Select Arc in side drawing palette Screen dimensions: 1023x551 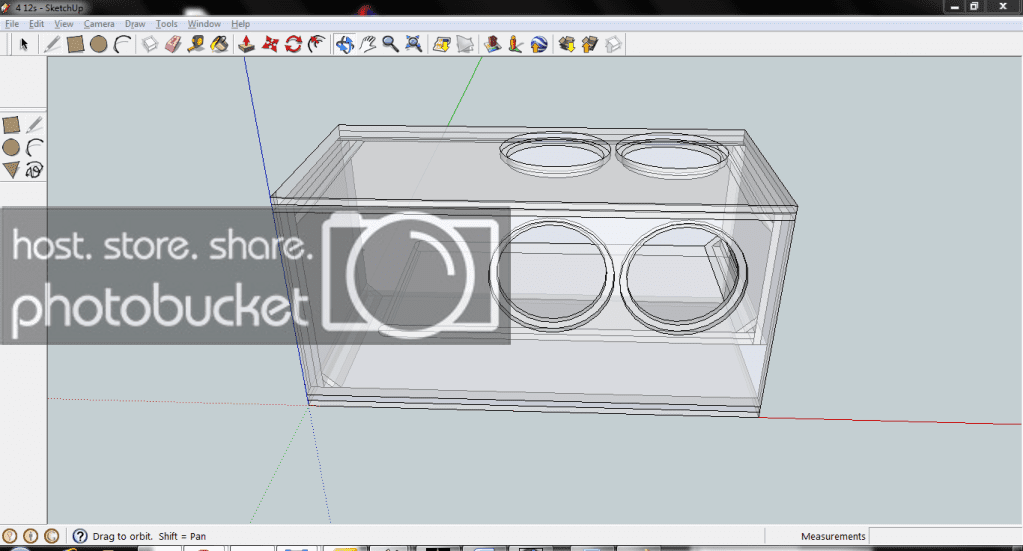click(35, 147)
